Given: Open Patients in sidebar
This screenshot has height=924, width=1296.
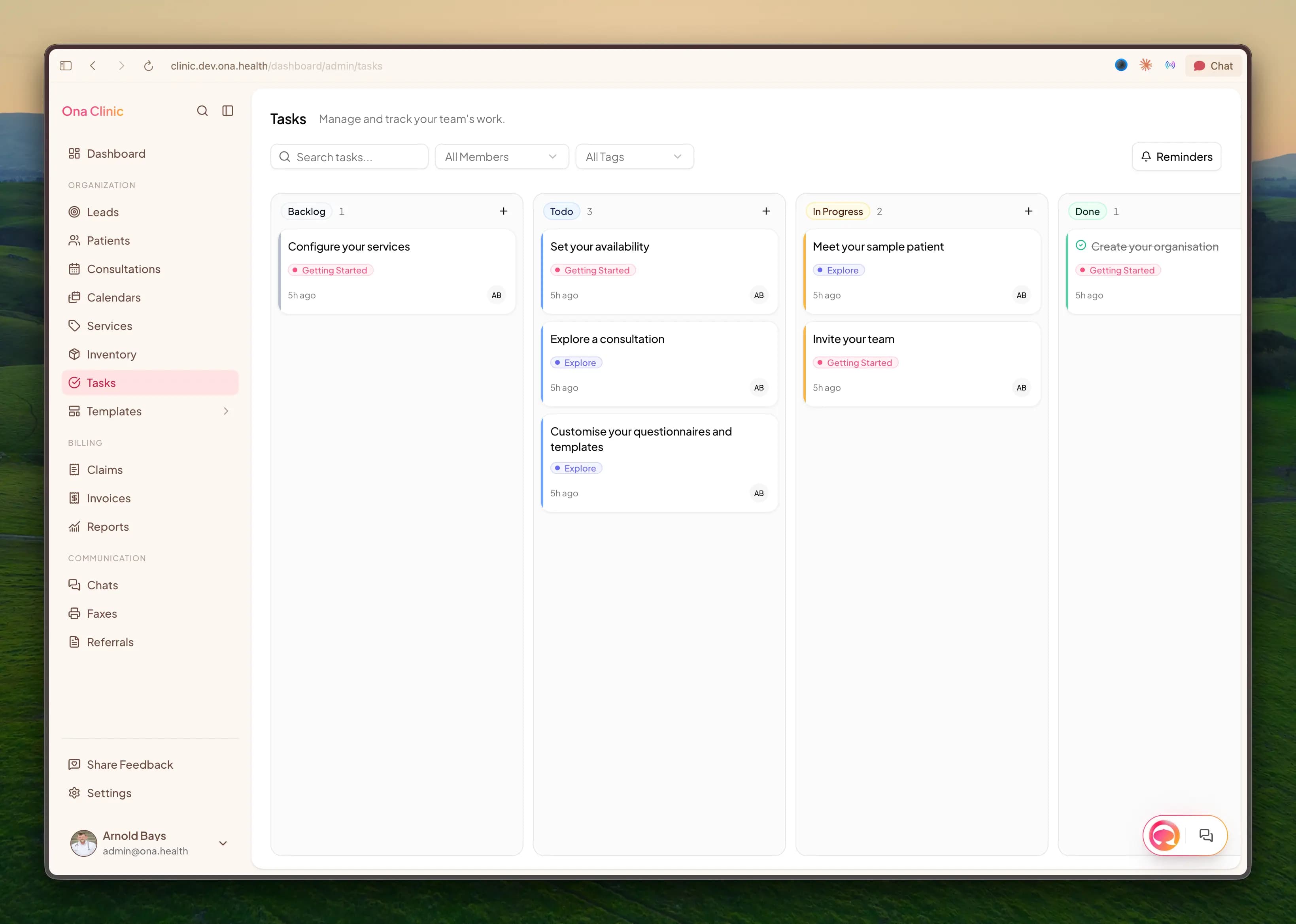Looking at the screenshot, I should click(x=150, y=241).
